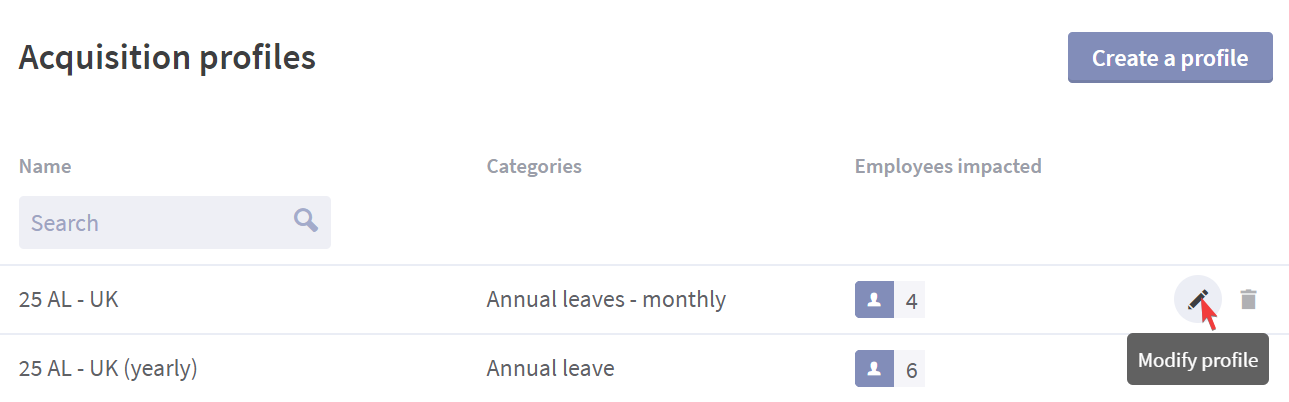Screen dimensions: 1289x402
Task: Click the empty space right of yearly row badge
Action: pyautogui.click(x=1020, y=370)
